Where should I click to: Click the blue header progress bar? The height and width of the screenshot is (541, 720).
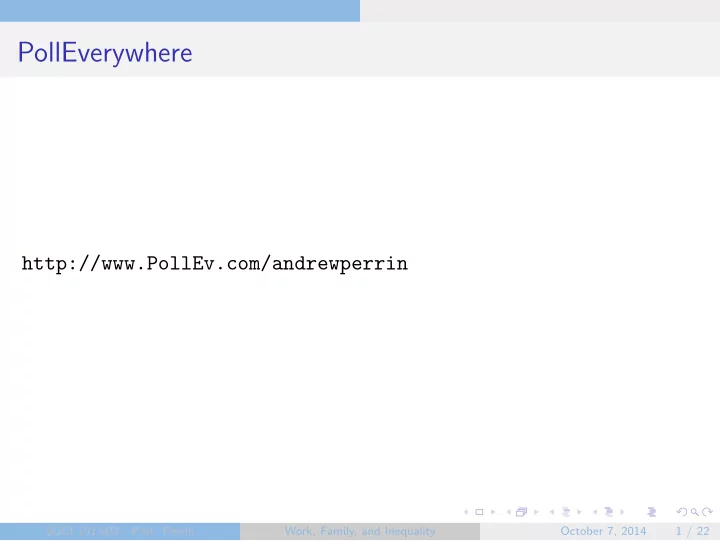(180, 11)
